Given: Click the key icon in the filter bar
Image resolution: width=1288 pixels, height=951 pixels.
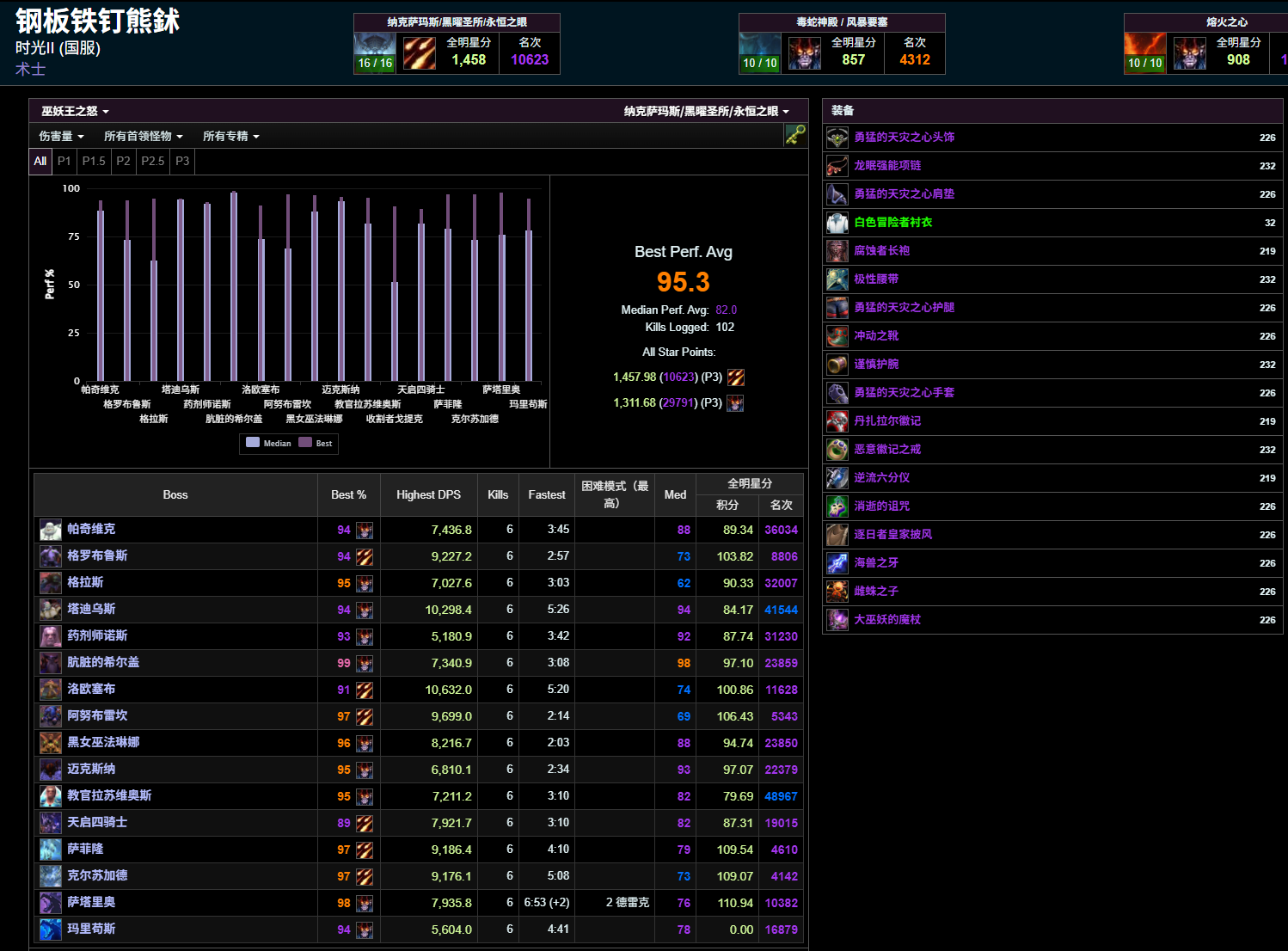Looking at the screenshot, I should coord(795,135).
